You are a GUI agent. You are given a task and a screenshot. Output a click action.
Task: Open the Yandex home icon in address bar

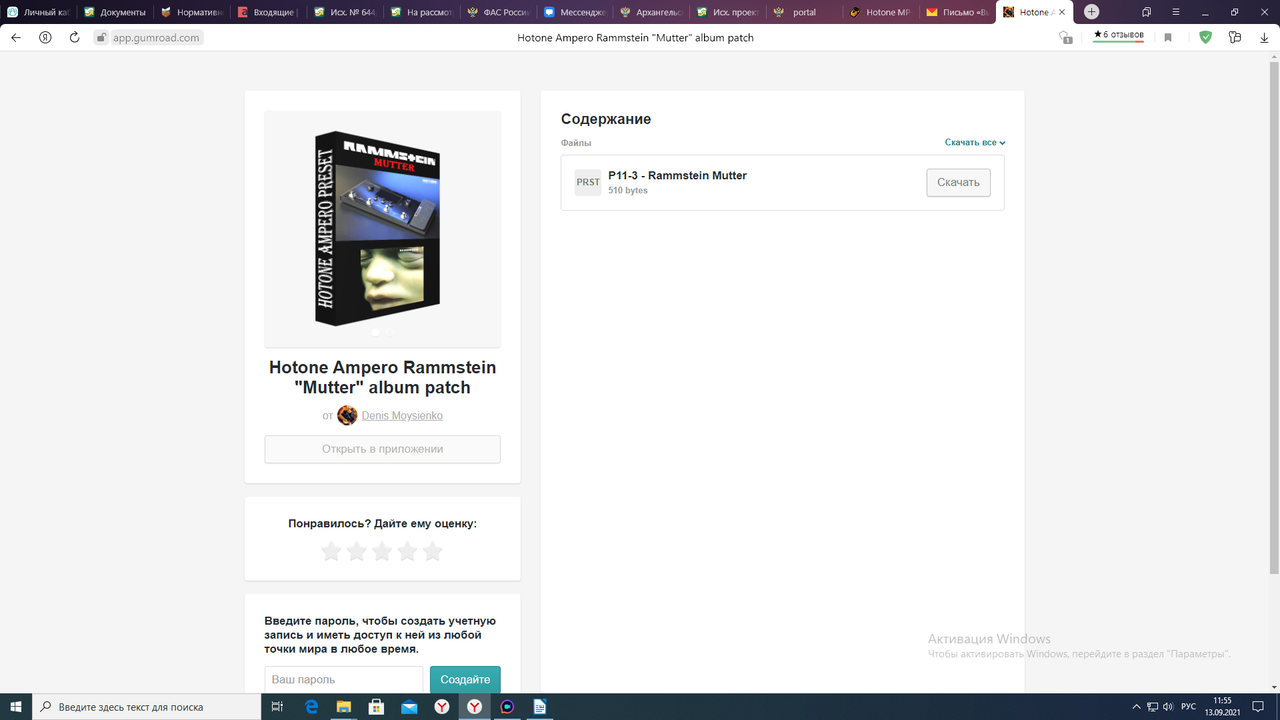pyautogui.click(x=45, y=37)
